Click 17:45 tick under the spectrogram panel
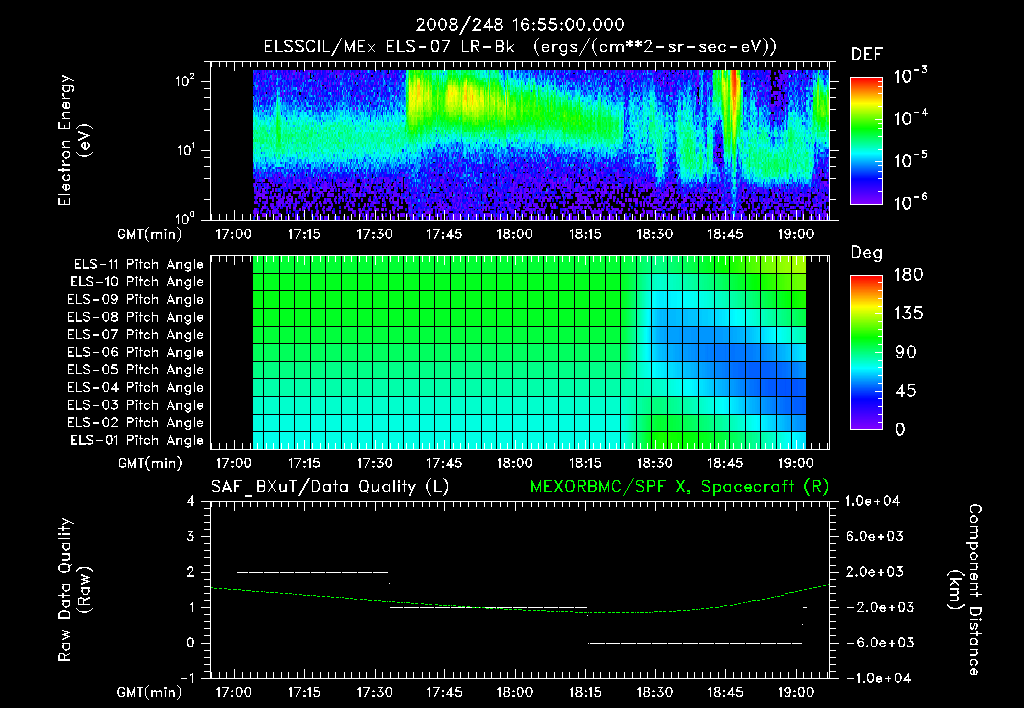This screenshot has width=1024, height=708. point(444,234)
